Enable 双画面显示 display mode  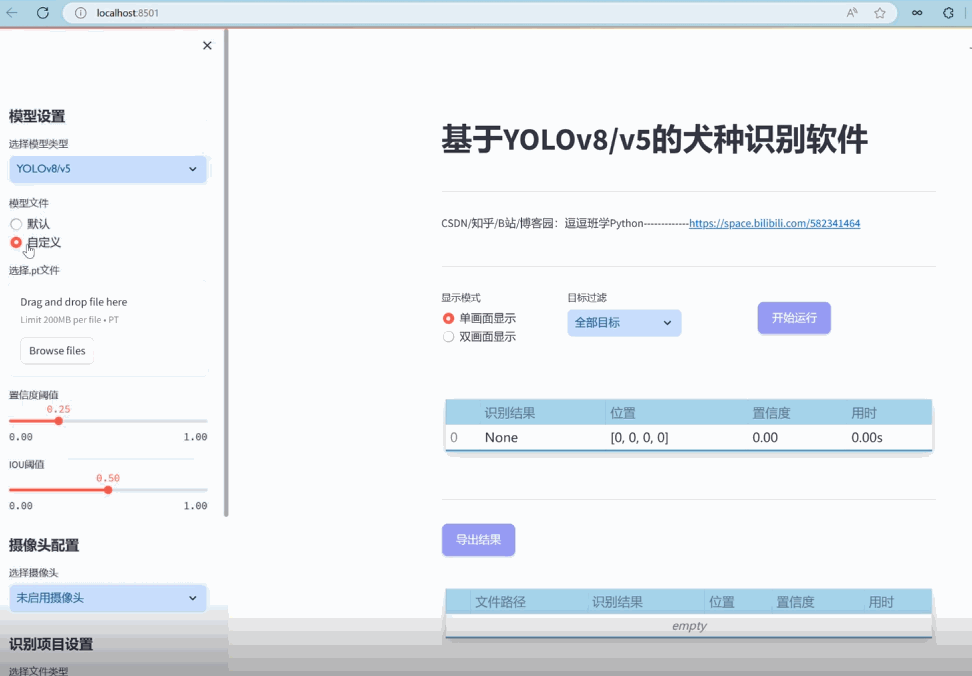(447, 336)
